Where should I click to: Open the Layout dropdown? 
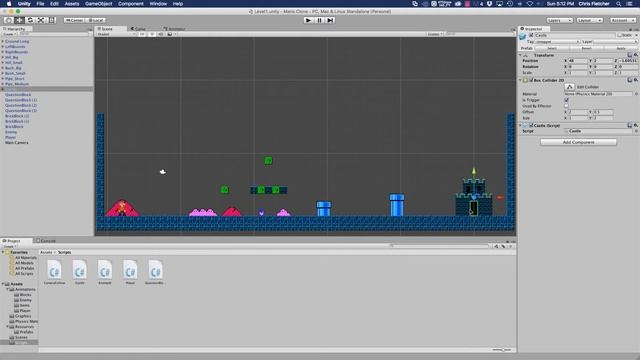[x=590, y=20]
